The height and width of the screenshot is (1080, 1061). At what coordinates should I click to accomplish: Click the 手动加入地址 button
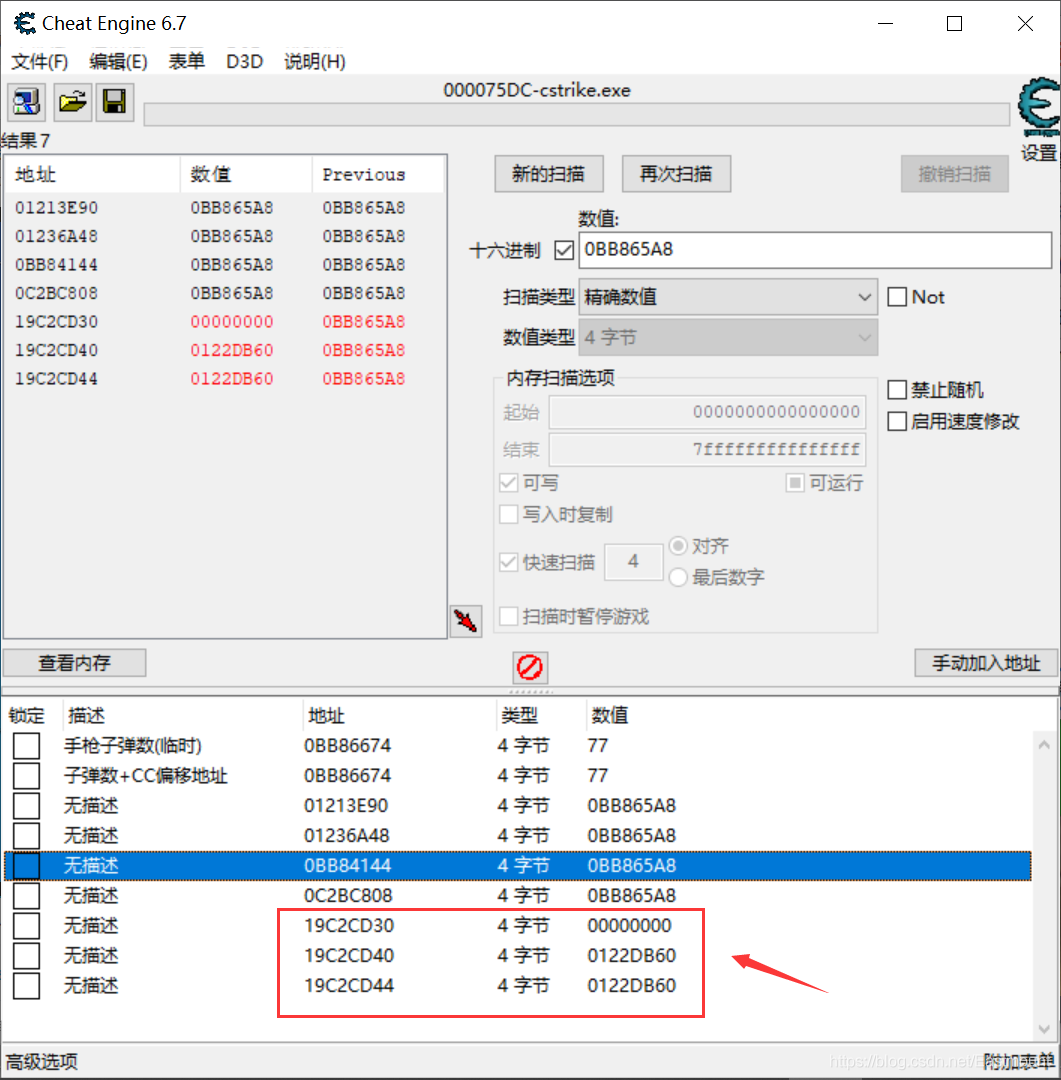pos(986,663)
